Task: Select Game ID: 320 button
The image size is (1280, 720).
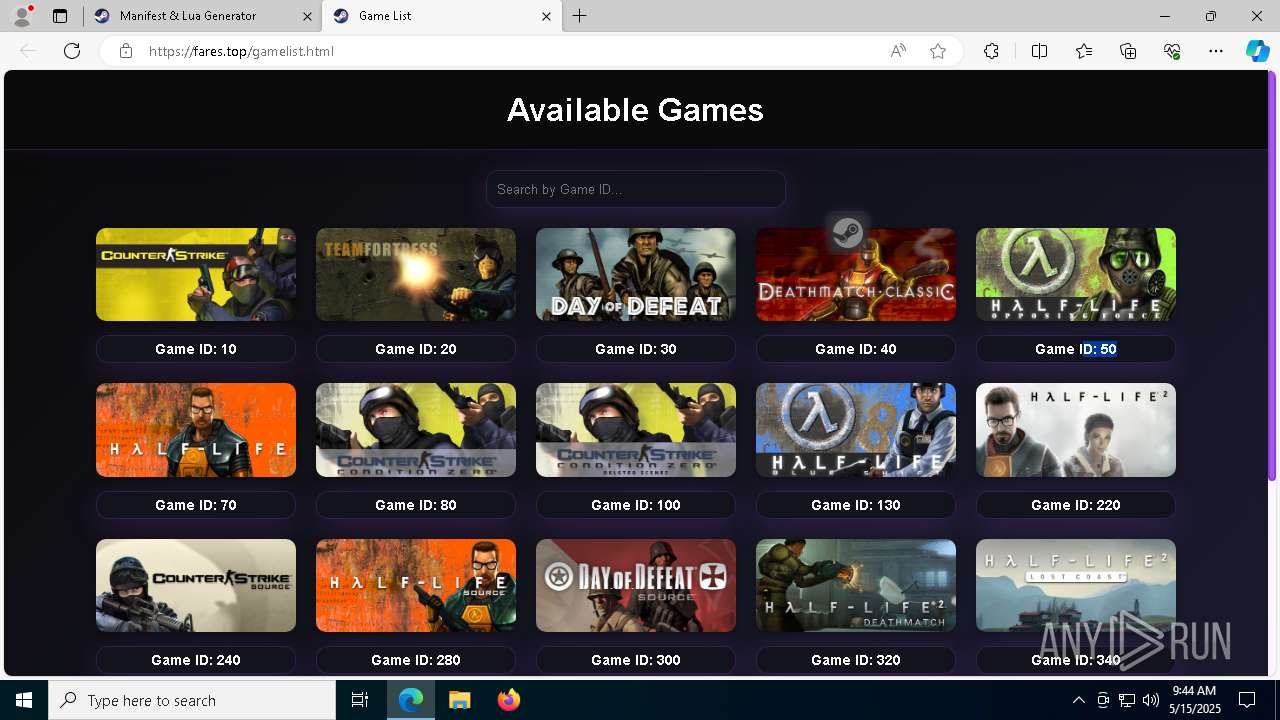Action: pos(856,660)
